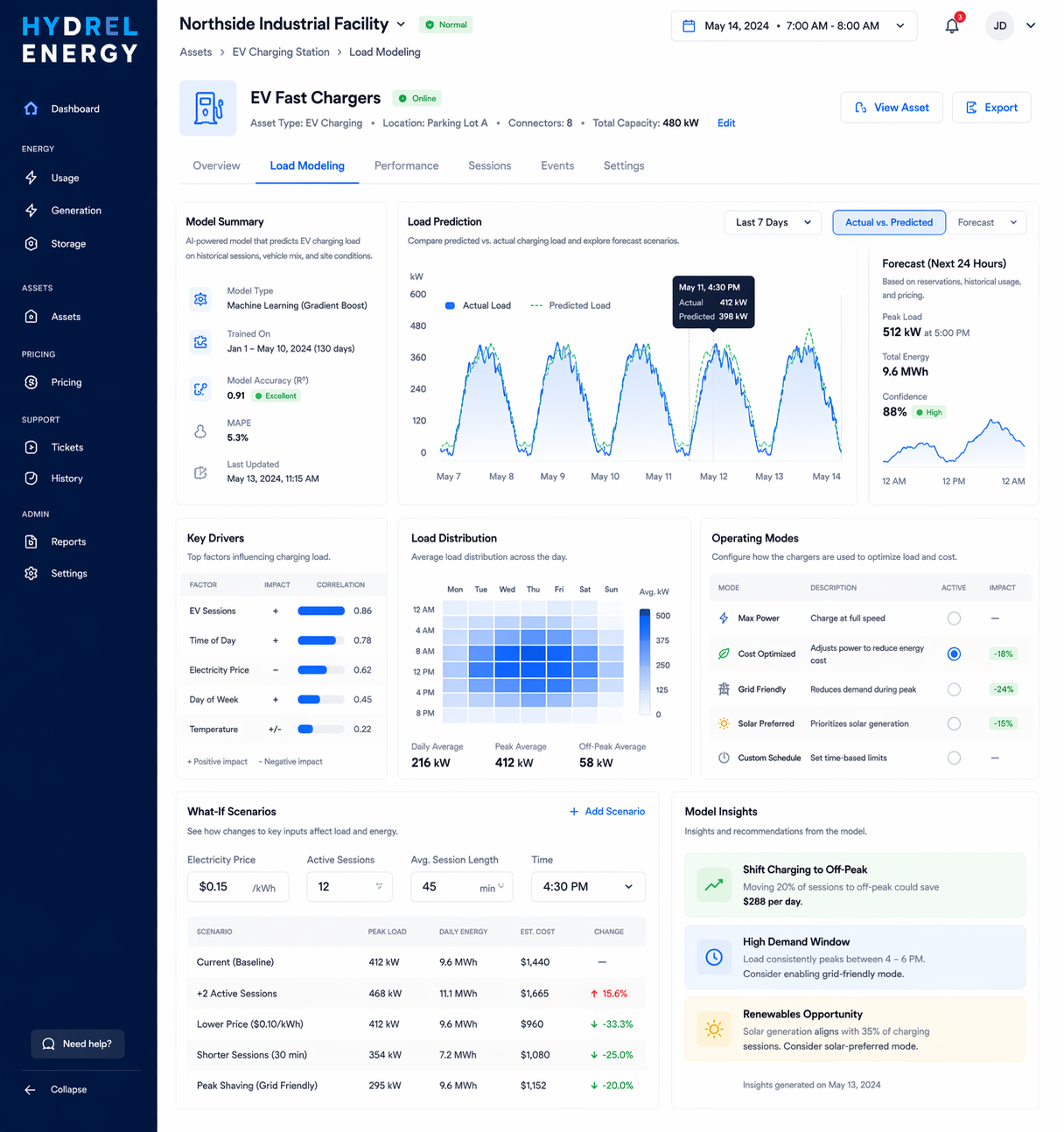This screenshot has width=1064, height=1132.
Task: Click the EV Charging Station breadcrumb
Action: click(x=280, y=52)
